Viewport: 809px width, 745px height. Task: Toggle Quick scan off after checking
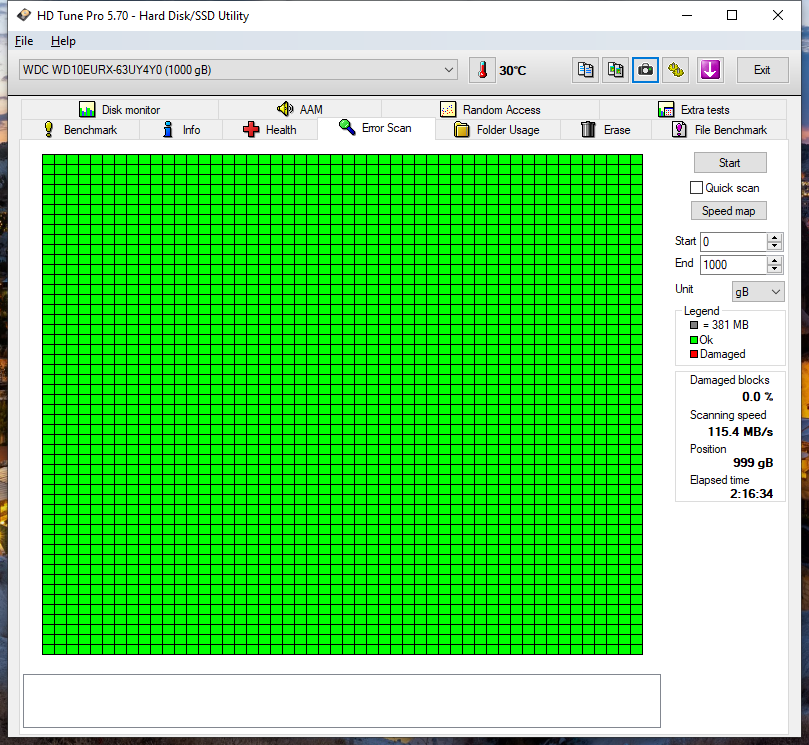(696, 187)
